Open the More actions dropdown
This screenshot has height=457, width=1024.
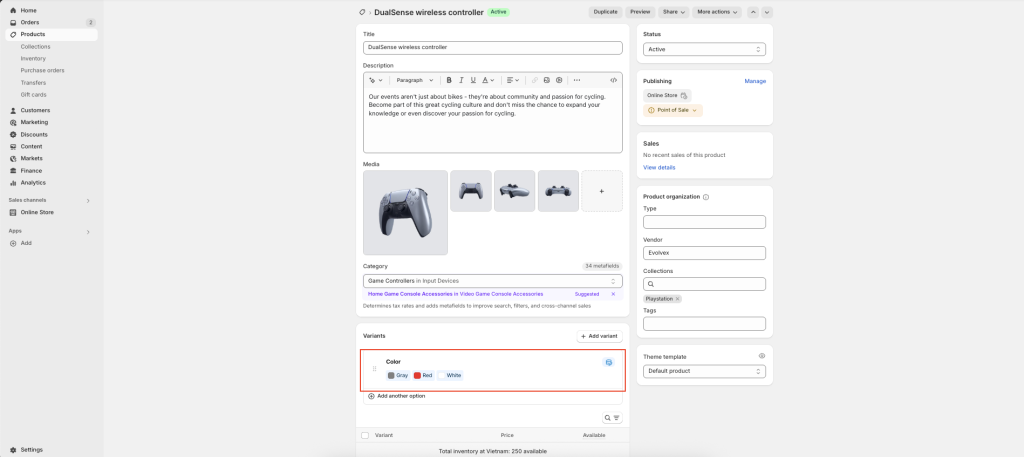pos(717,12)
